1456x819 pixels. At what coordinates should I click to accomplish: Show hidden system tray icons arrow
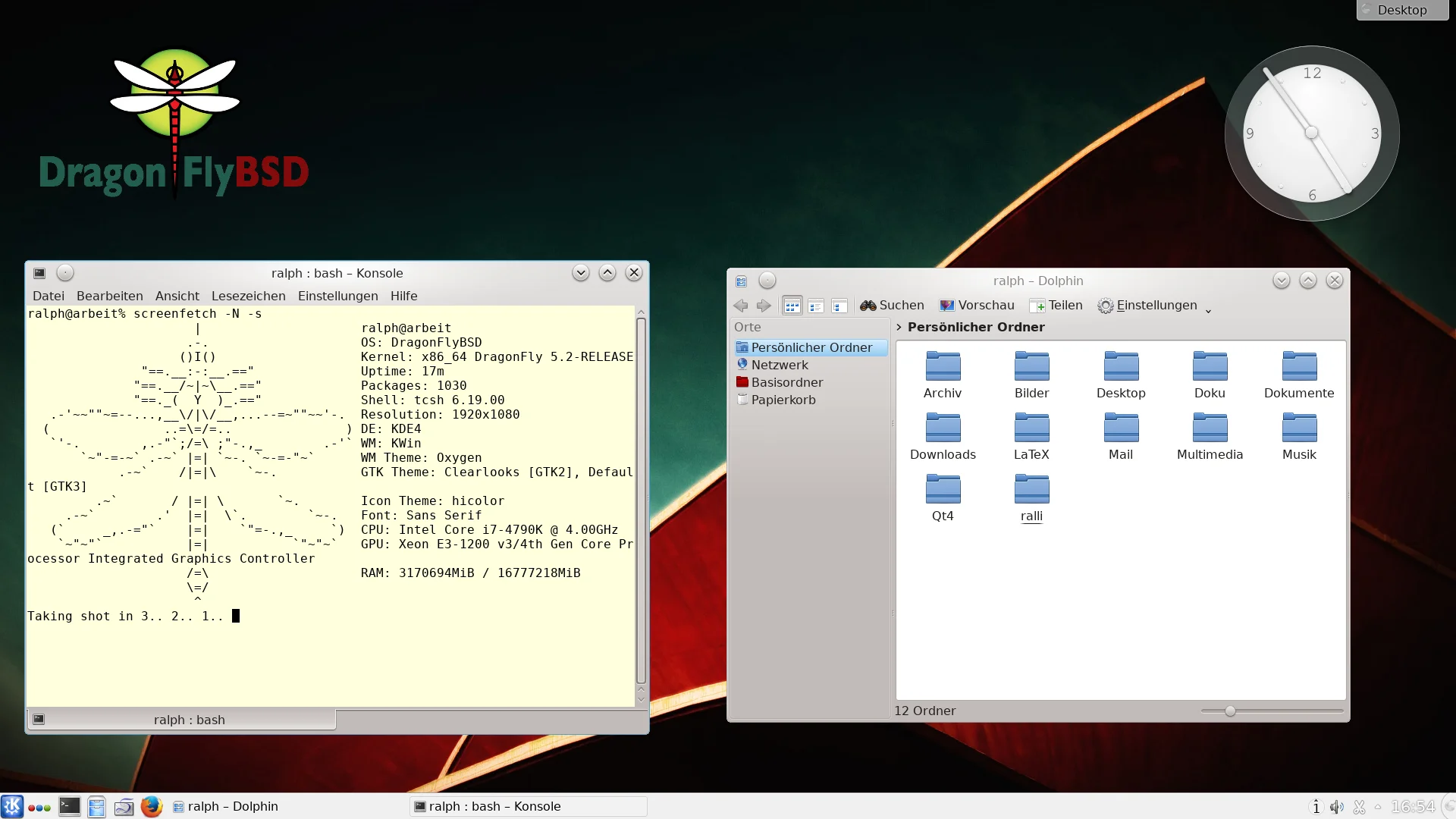point(1378,807)
